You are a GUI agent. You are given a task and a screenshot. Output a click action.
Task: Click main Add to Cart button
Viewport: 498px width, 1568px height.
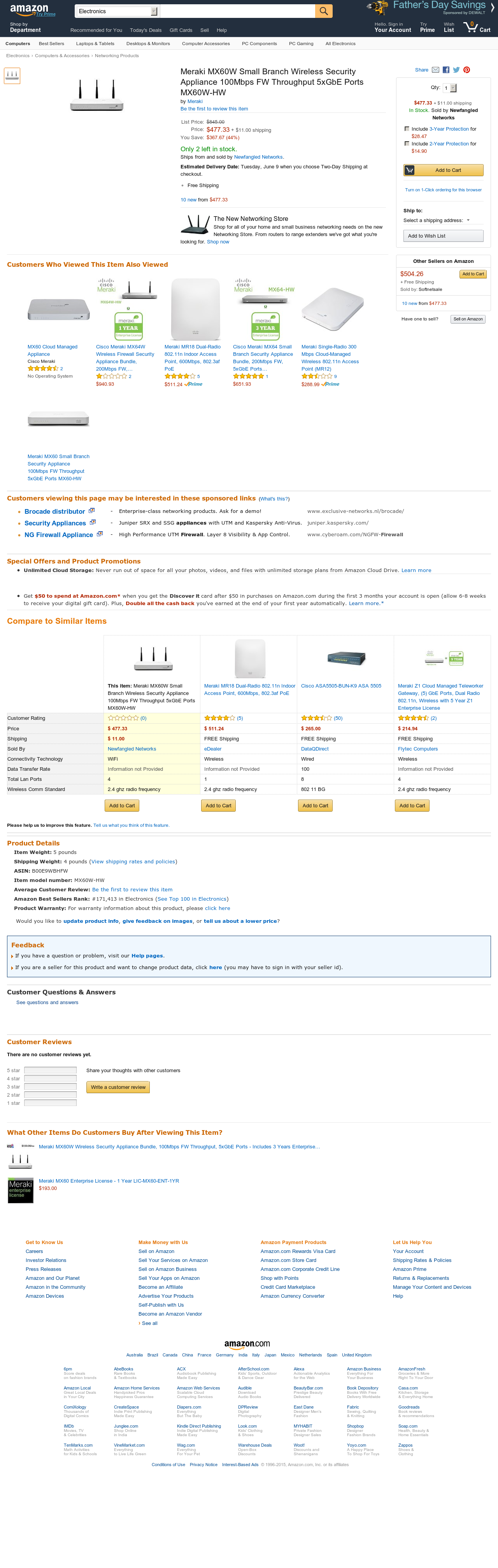coord(443,170)
